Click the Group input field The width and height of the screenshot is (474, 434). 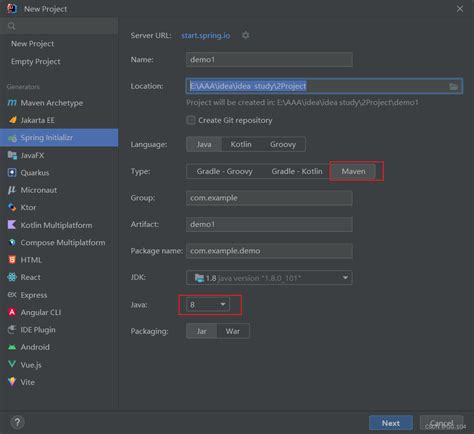click(x=269, y=198)
